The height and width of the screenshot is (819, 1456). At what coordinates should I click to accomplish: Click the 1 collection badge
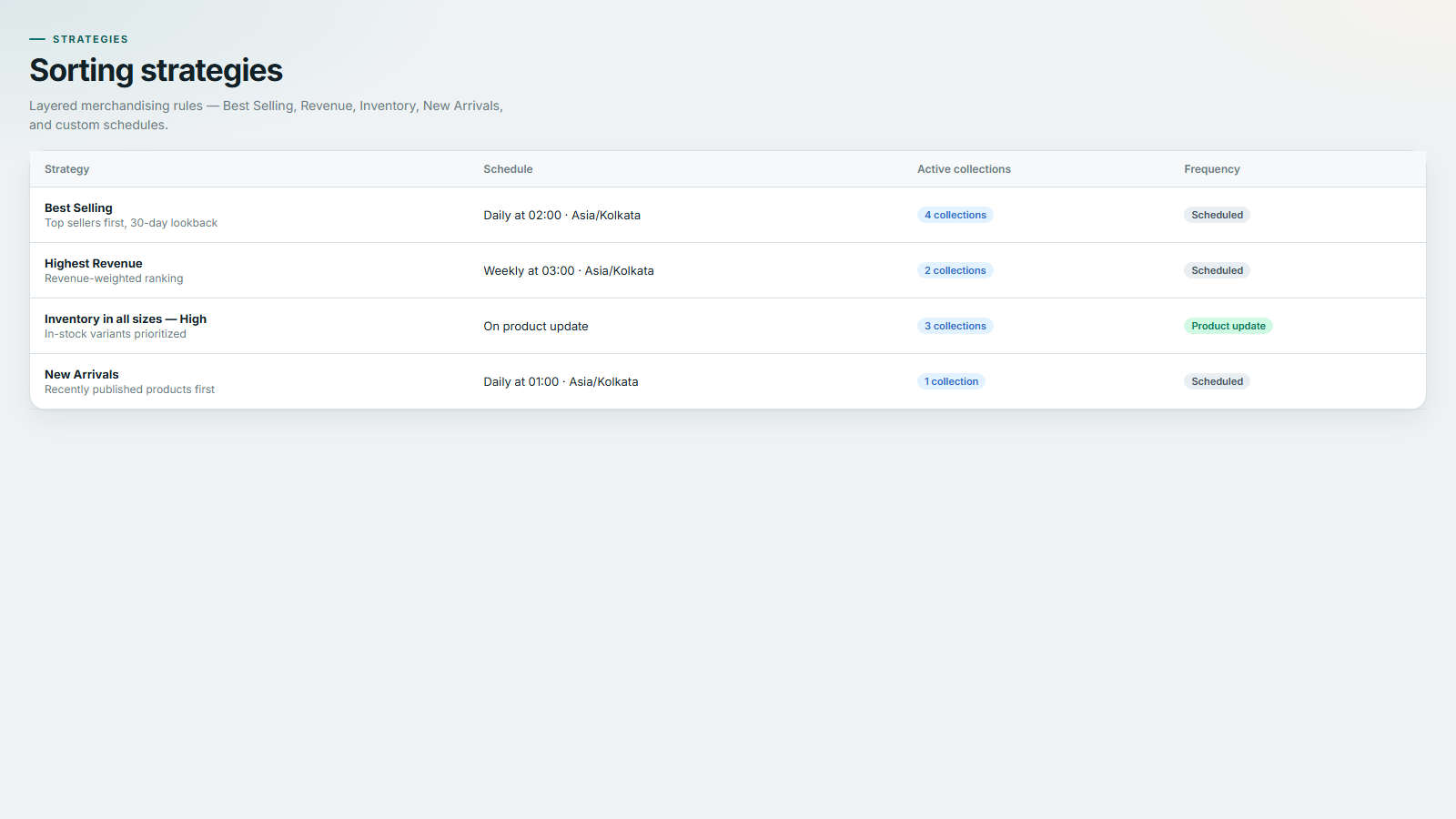(951, 382)
